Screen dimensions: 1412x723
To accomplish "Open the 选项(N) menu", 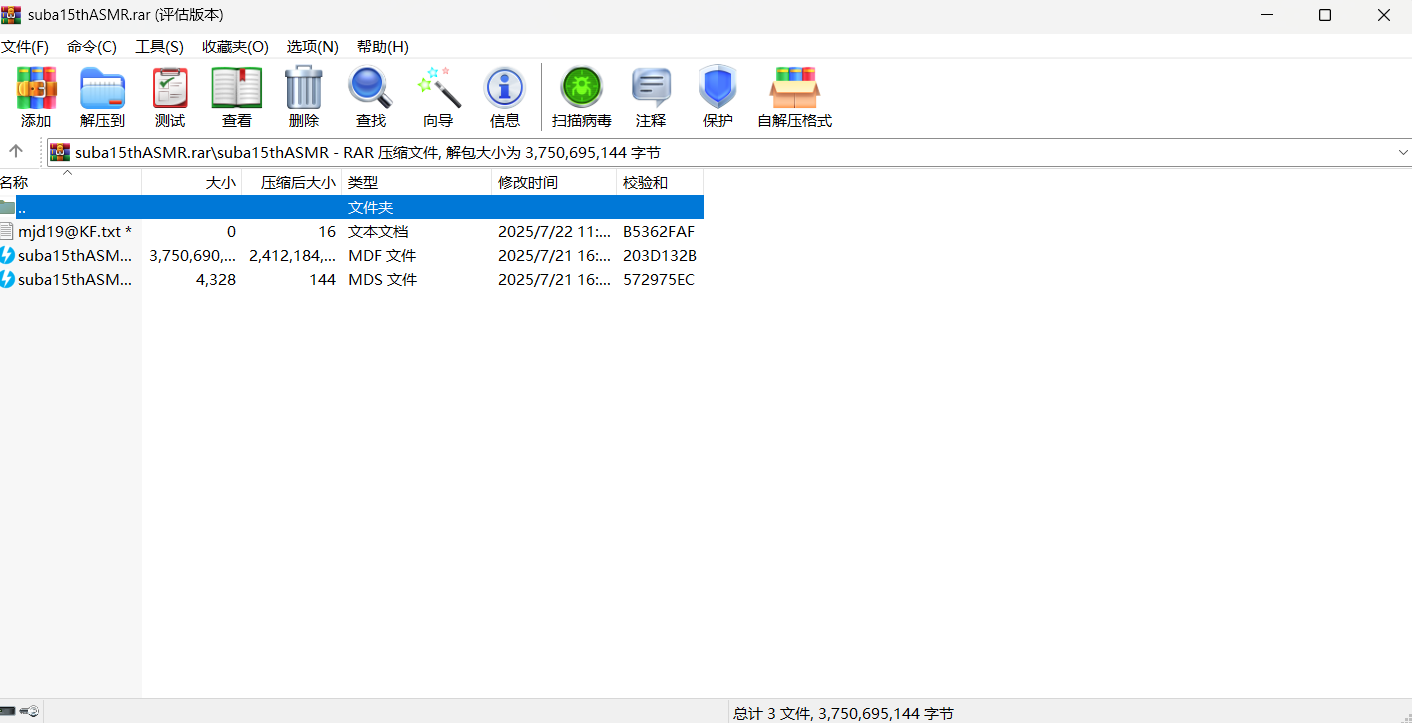I will point(312,47).
